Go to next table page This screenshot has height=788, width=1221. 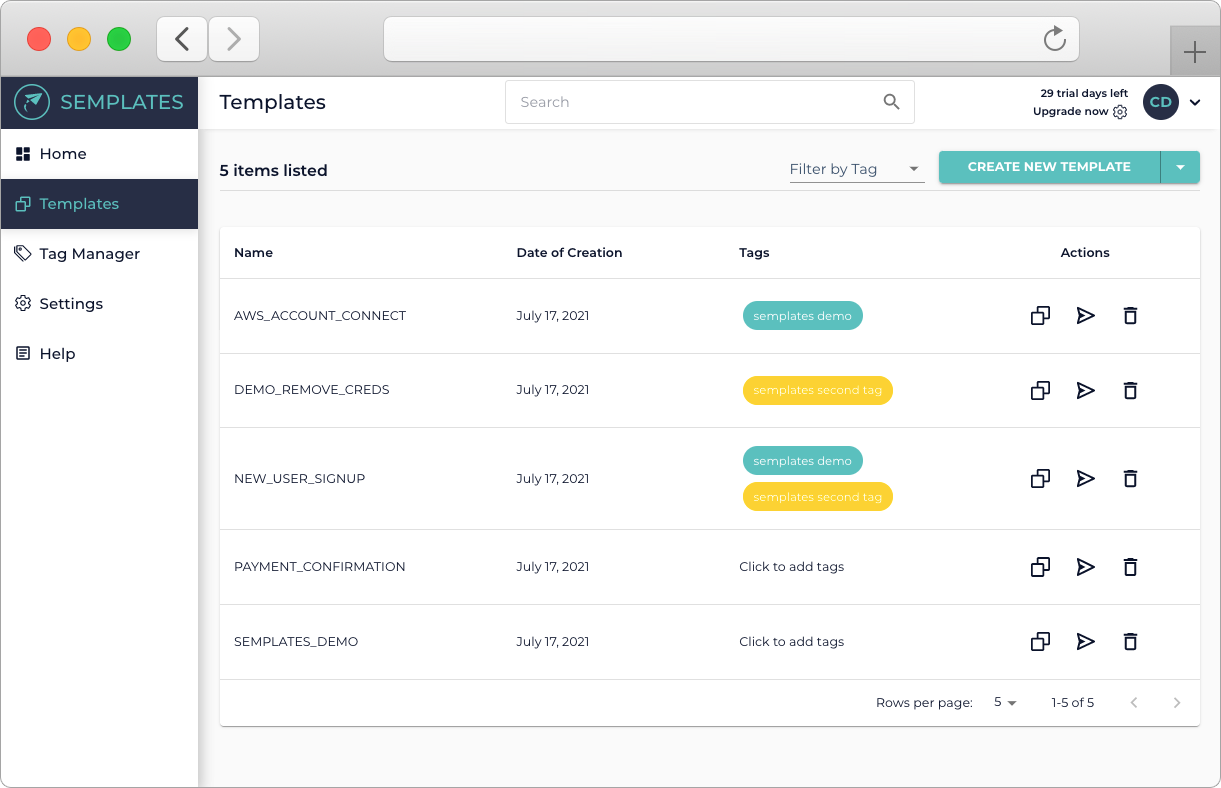(1177, 703)
